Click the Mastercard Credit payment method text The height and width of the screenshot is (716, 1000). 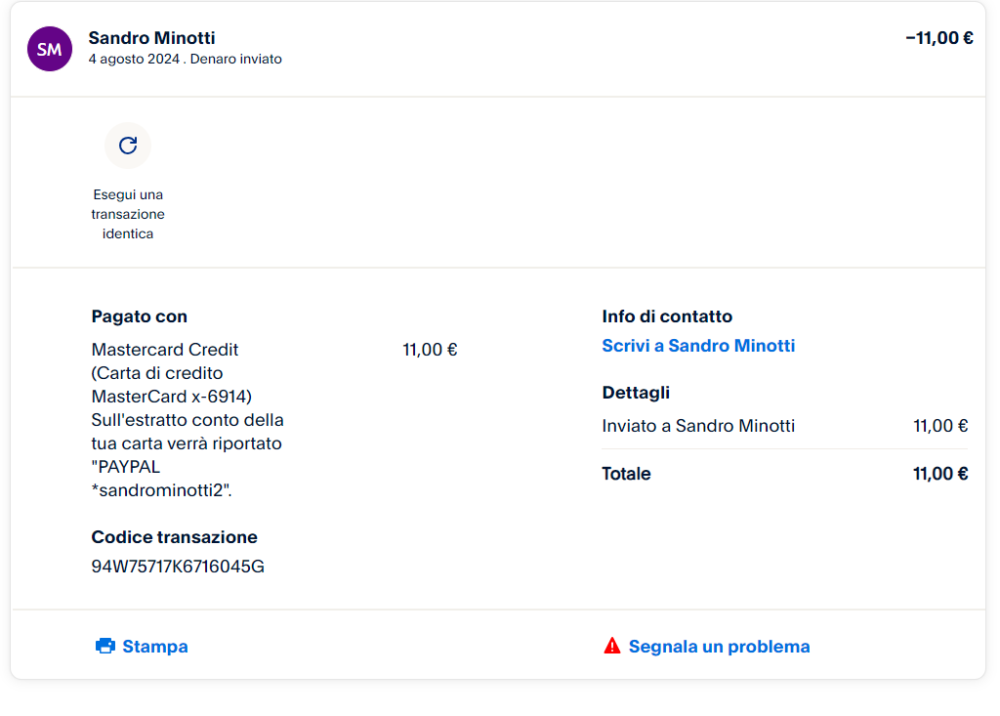(165, 350)
